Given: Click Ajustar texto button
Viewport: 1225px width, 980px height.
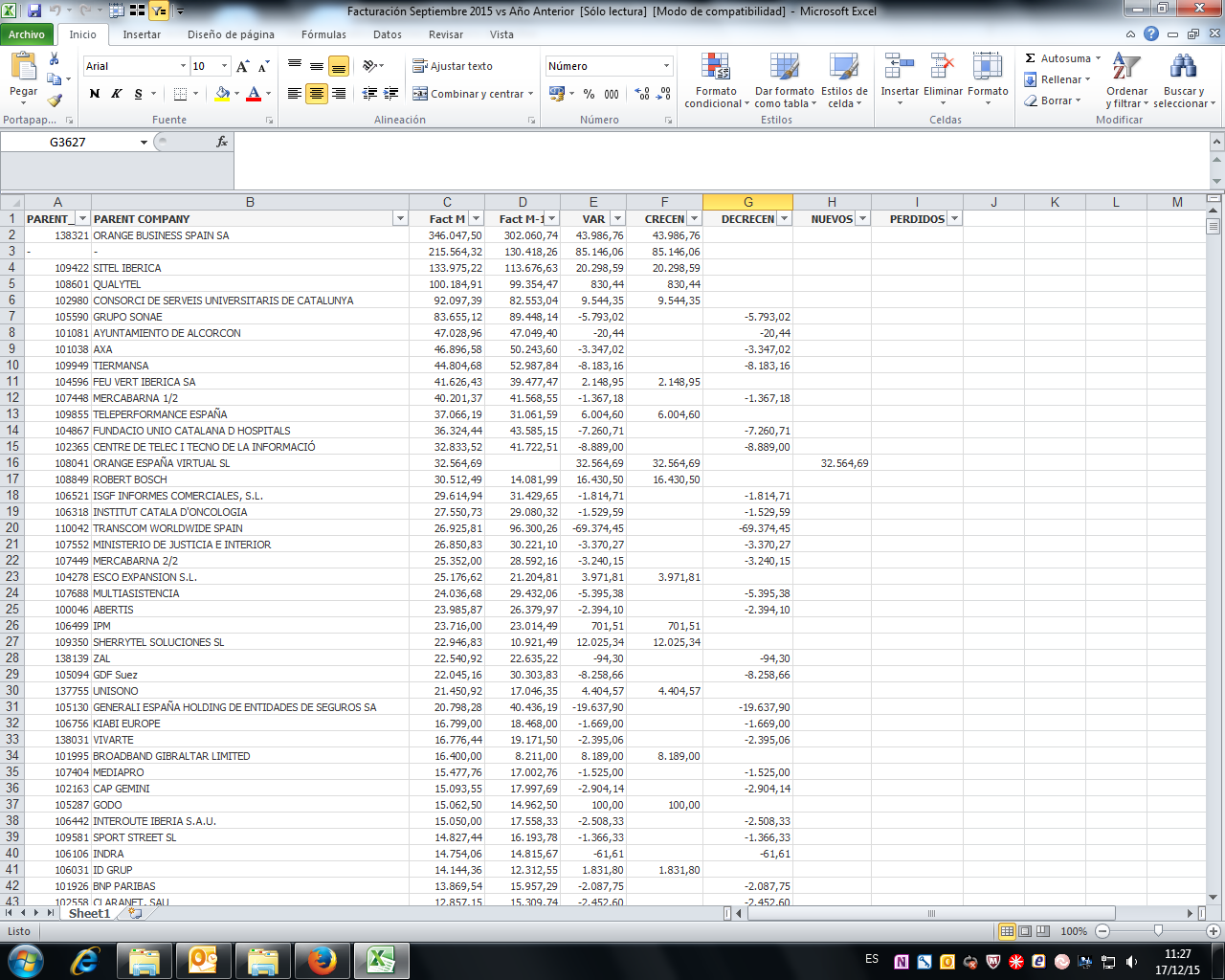Looking at the screenshot, I should point(453,66).
